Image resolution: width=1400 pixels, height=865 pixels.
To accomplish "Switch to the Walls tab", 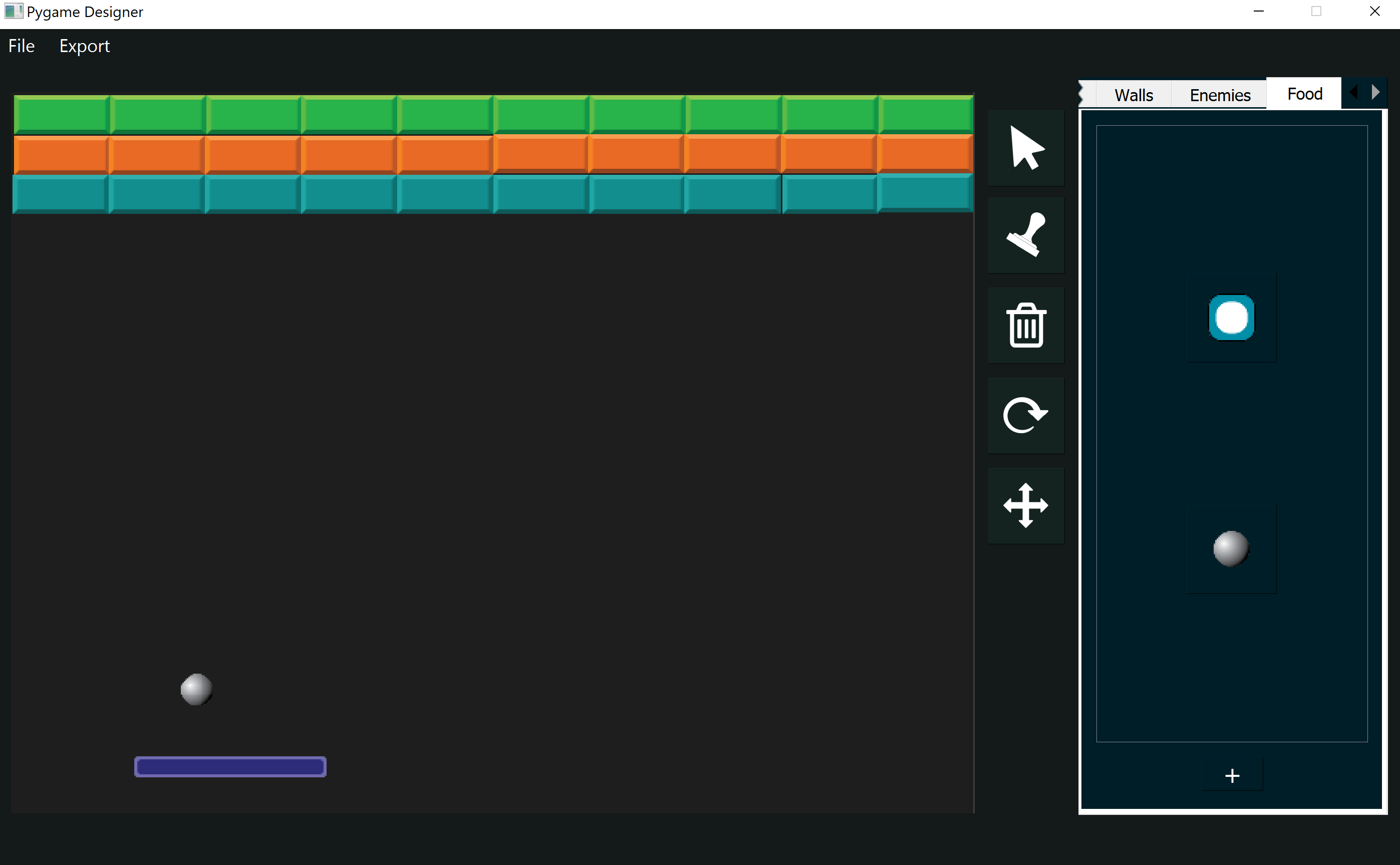I will [1134, 95].
